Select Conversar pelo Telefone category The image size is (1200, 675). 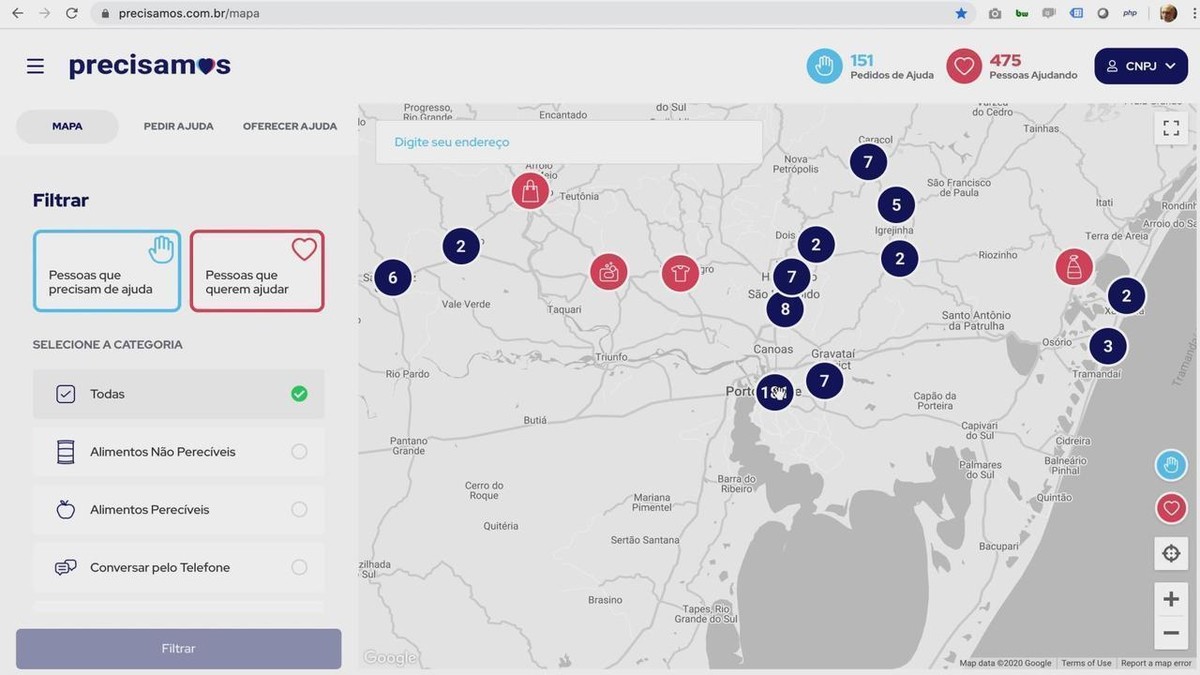179,567
